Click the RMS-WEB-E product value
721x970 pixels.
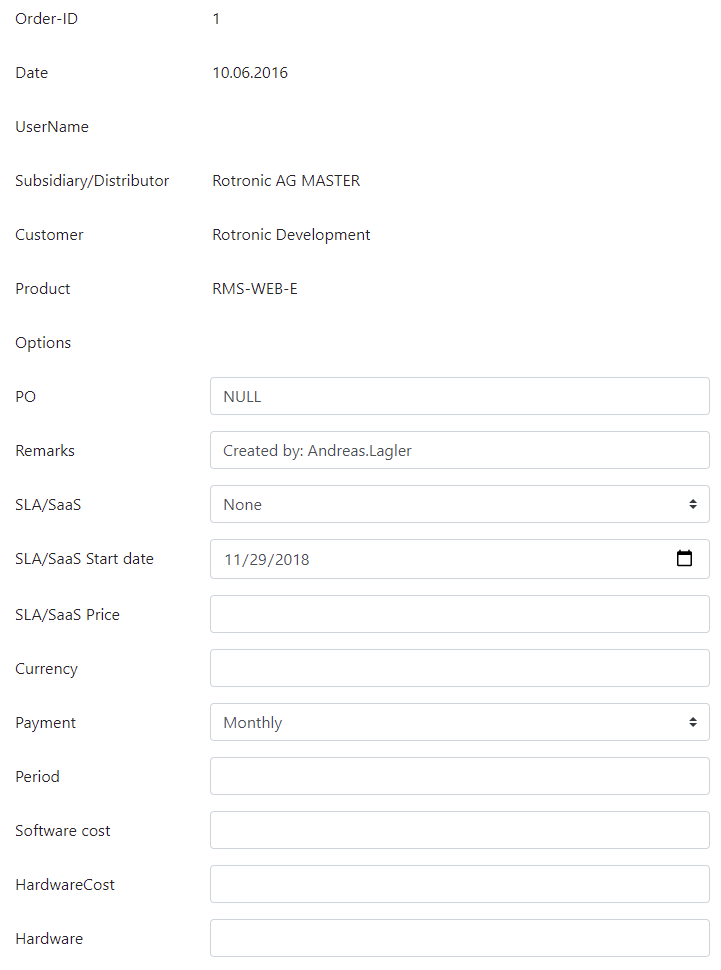(255, 289)
